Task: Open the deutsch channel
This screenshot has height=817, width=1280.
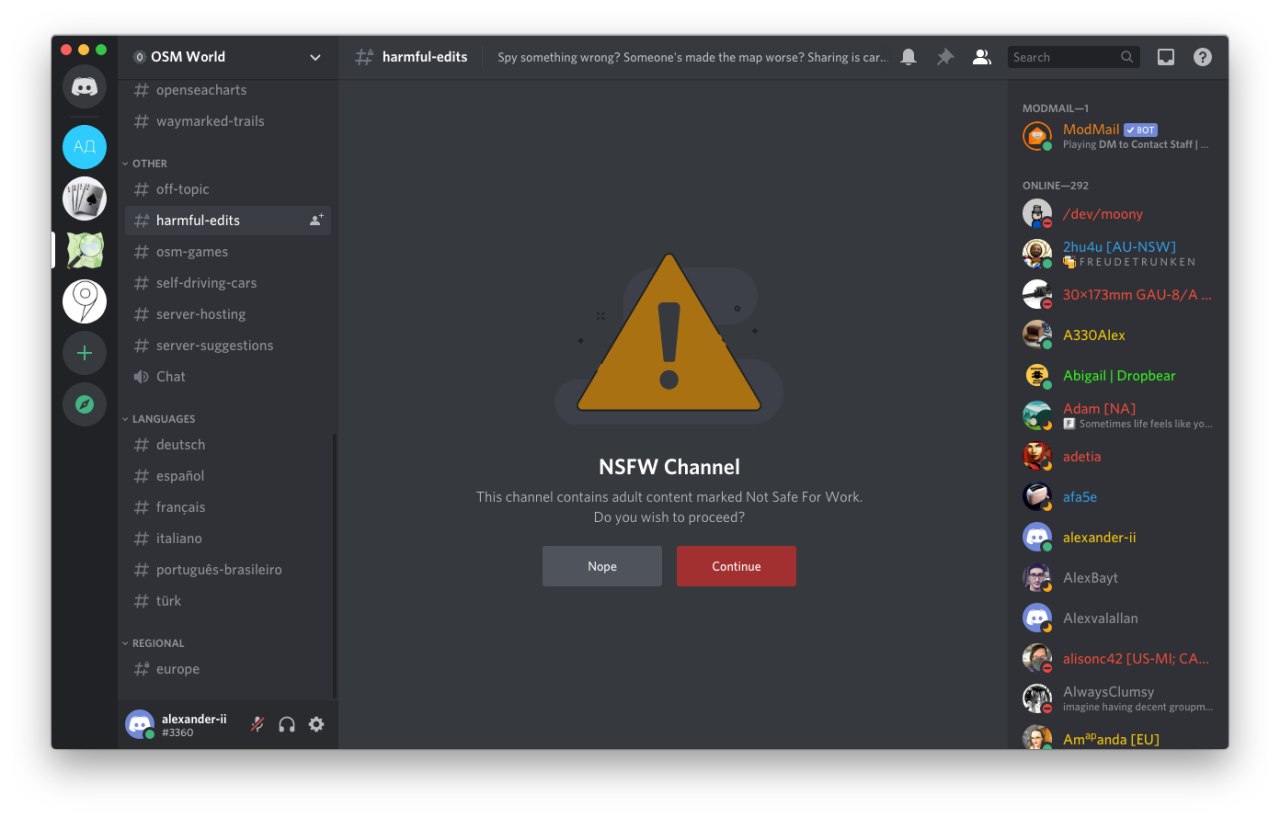Action: 228,444
